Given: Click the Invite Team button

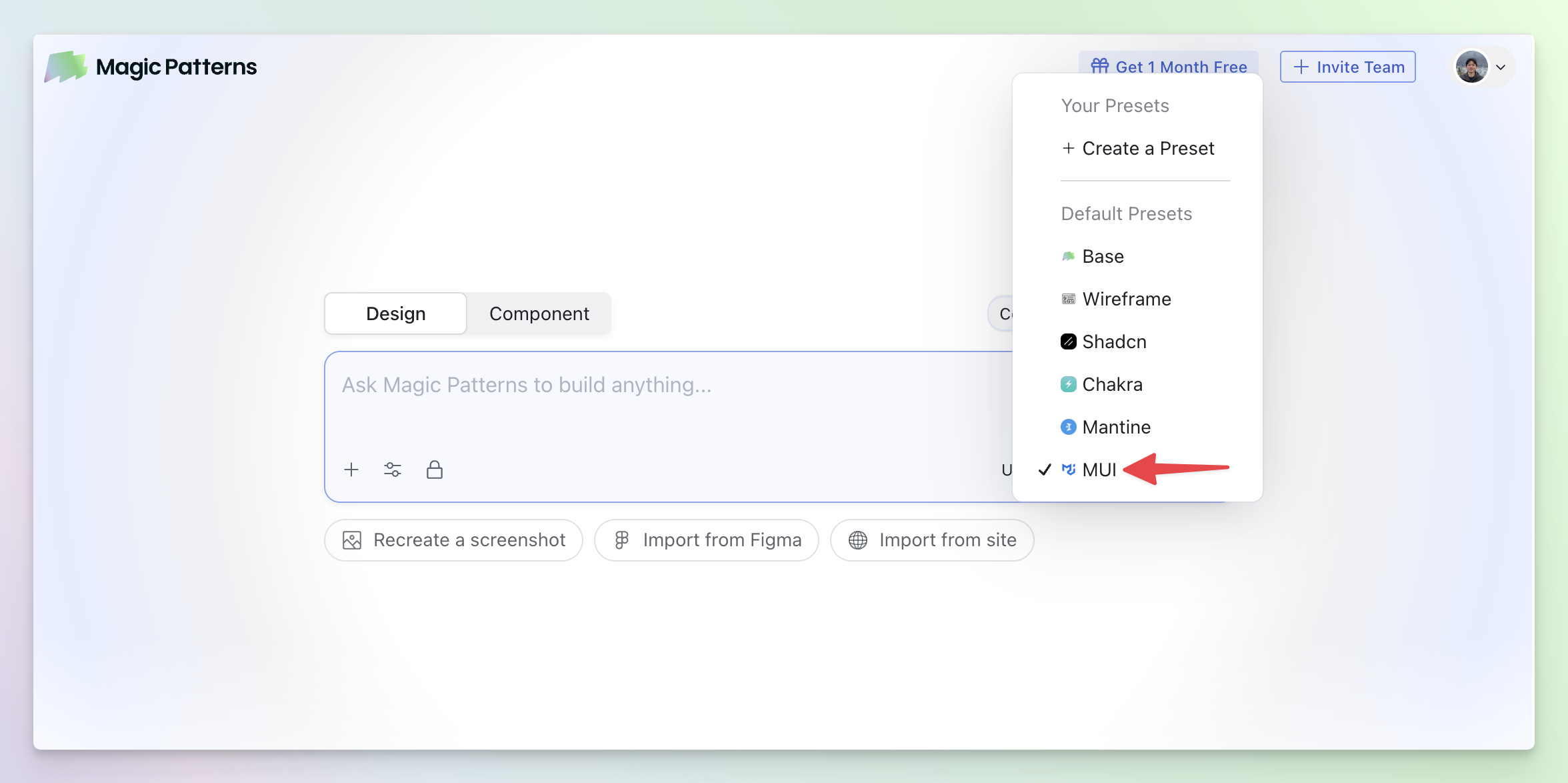Looking at the screenshot, I should (x=1347, y=67).
